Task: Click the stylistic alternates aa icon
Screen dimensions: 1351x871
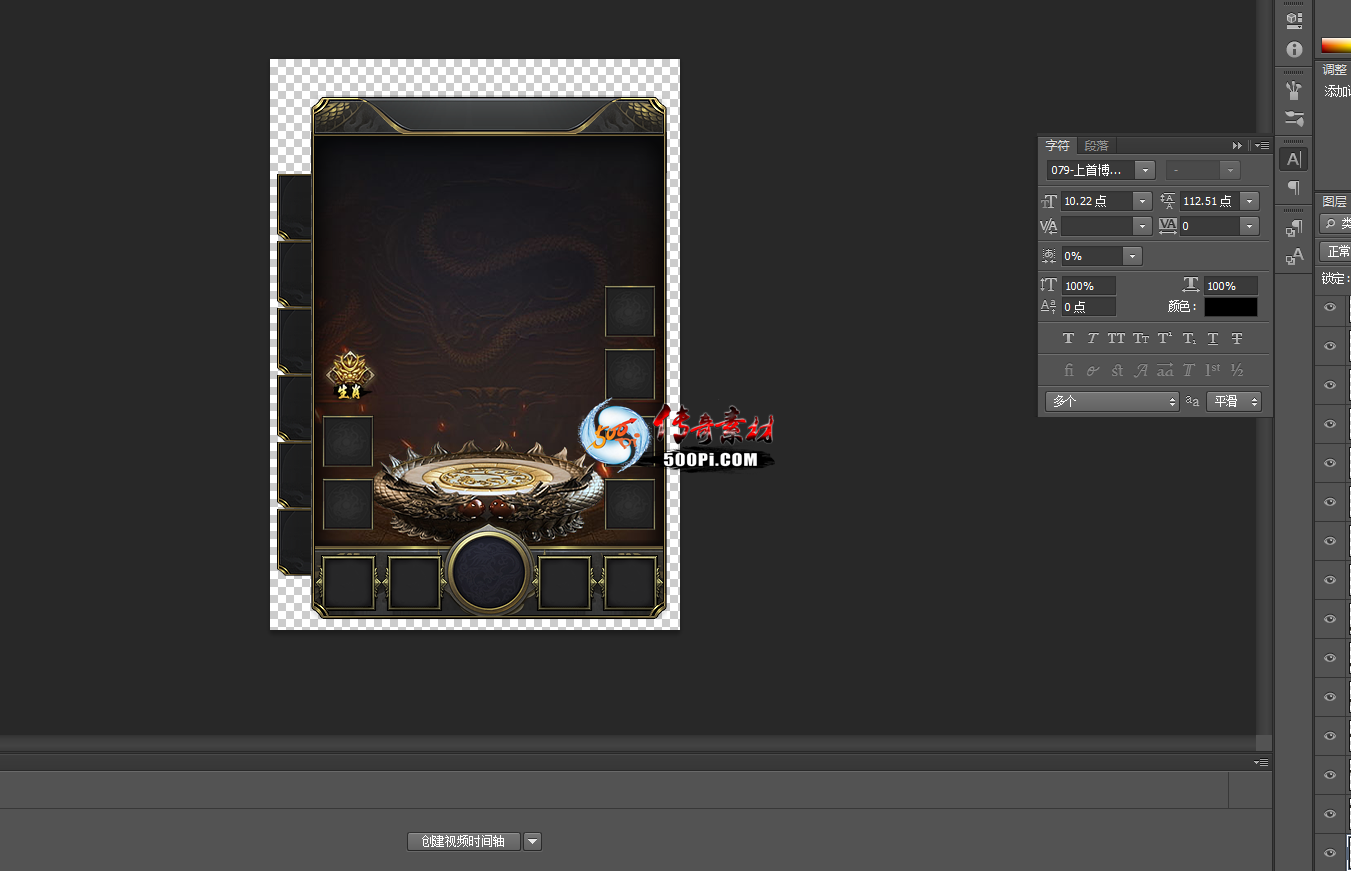Action: [x=1165, y=370]
